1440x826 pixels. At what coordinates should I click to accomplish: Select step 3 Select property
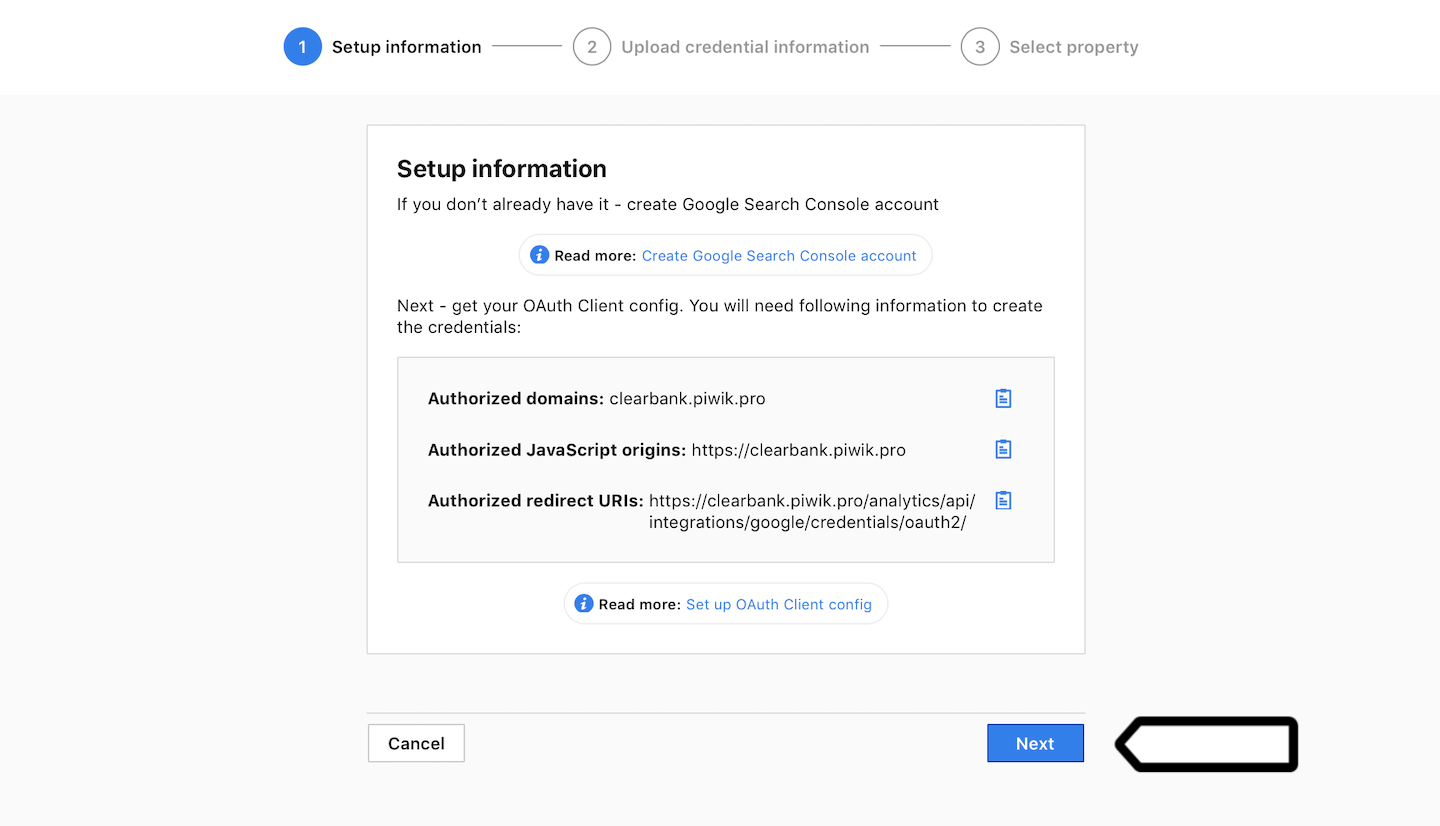click(x=1050, y=47)
